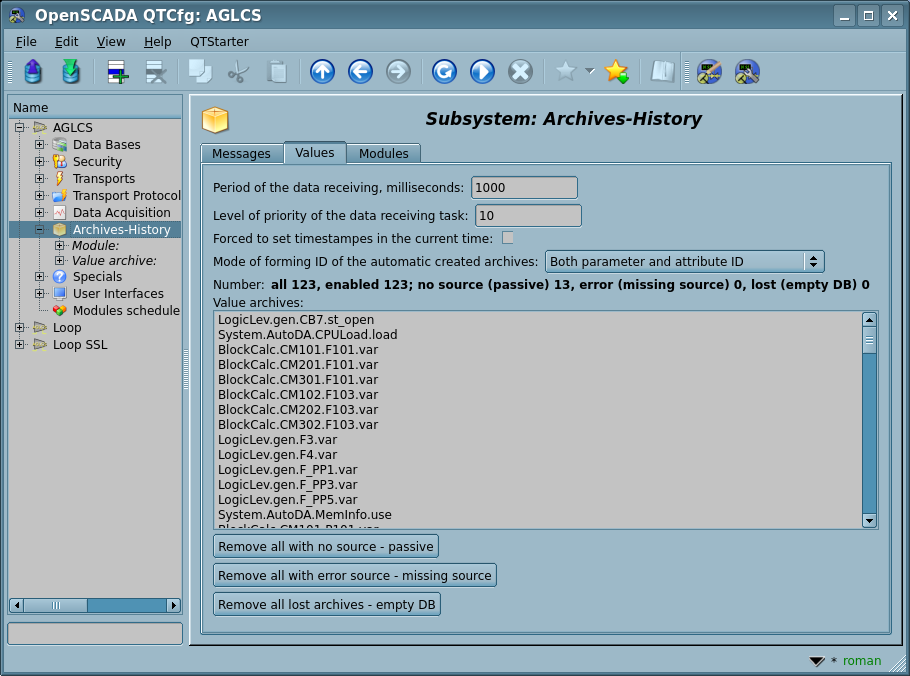Click the value archives scroll down arrow
This screenshot has width=910, height=676.
click(869, 520)
